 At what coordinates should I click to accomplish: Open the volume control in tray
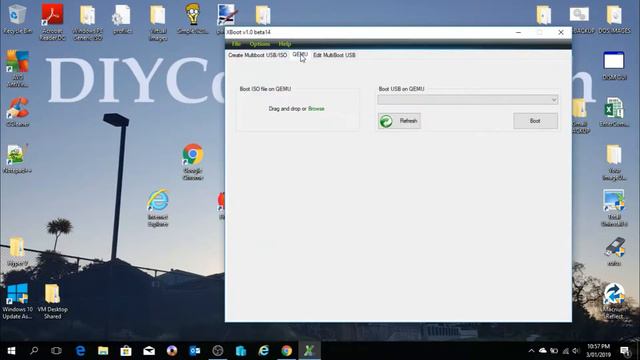pyautogui.click(x=576, y=351)
